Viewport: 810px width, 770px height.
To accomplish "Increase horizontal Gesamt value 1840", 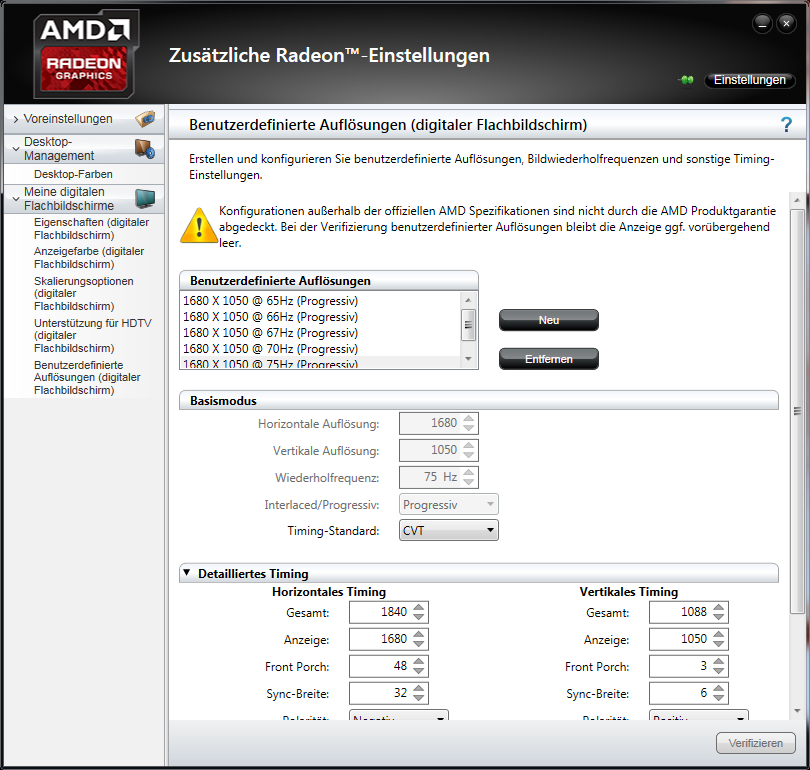I will click(x=418, y=607).
